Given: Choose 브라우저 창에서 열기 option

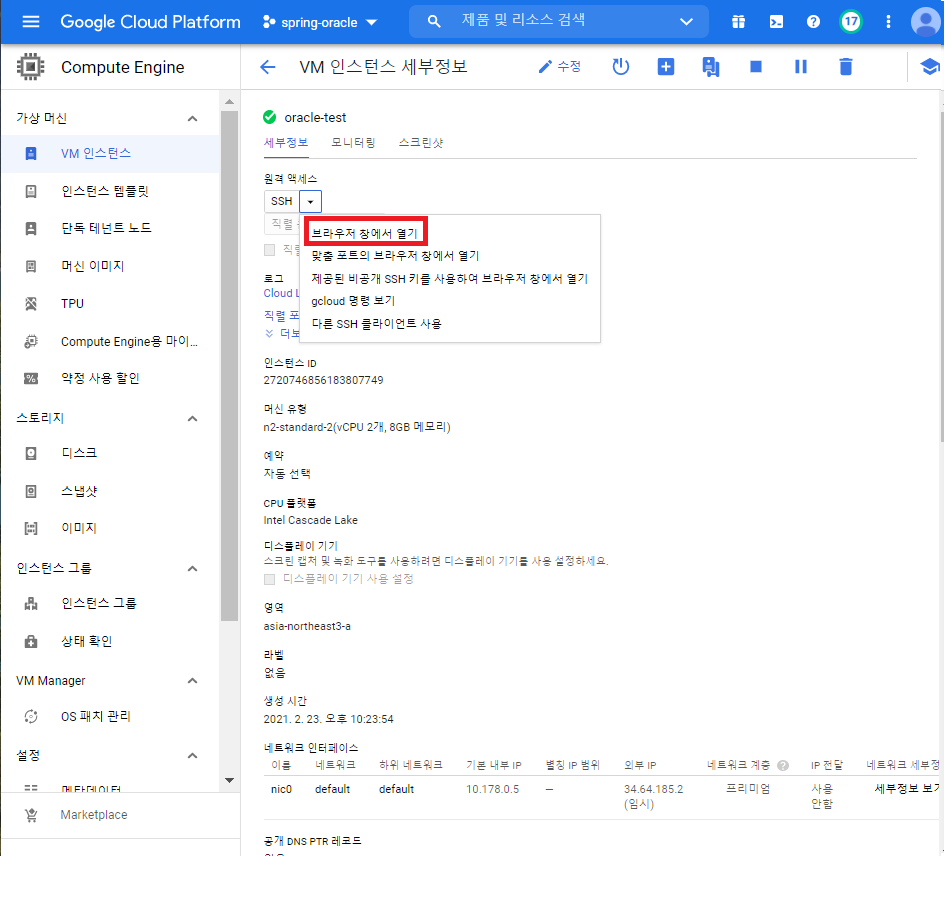Looking at the screenshot, I should [364, 233].
